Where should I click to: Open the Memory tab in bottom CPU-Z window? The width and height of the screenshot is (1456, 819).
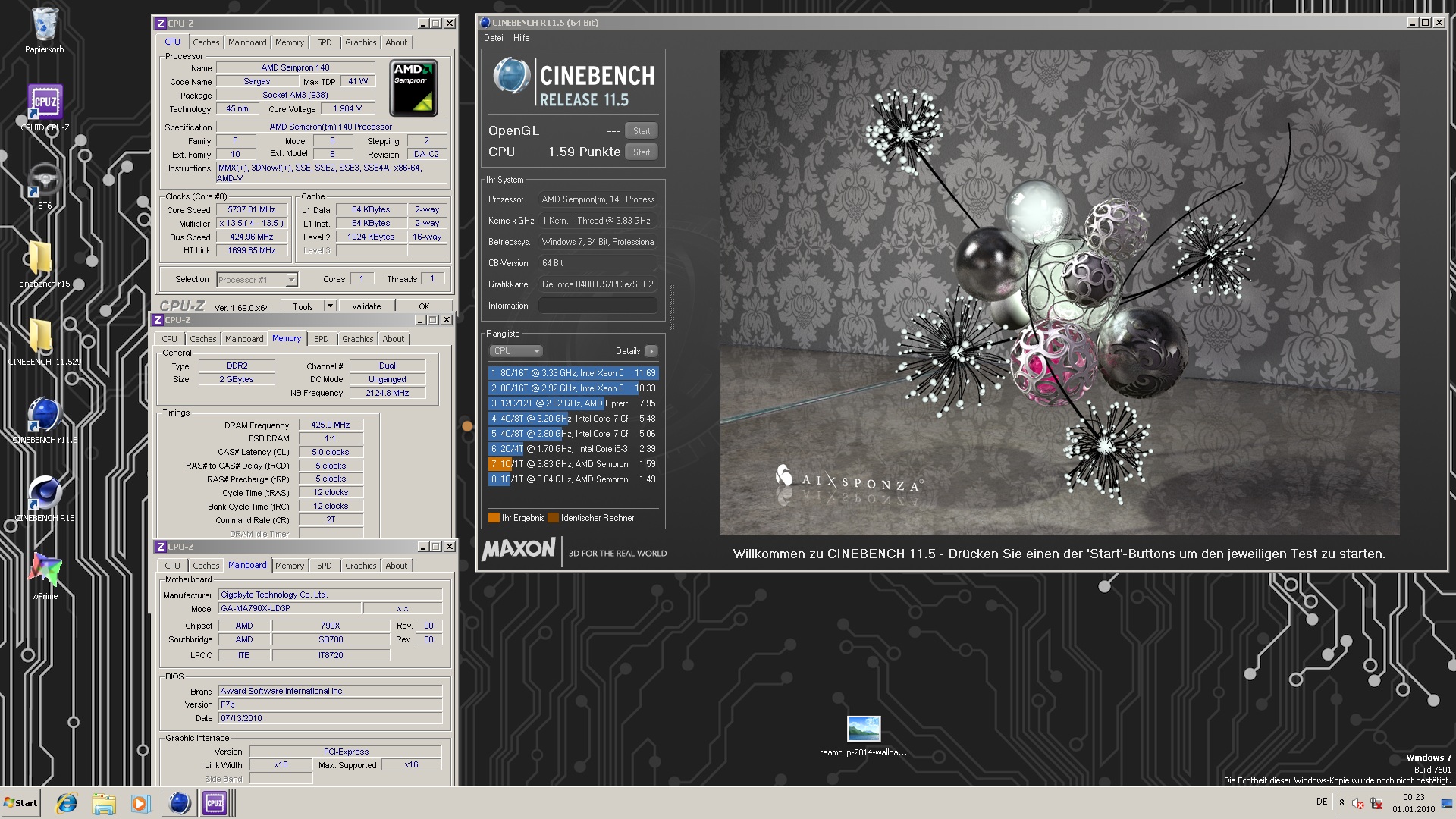click(290, 566)
